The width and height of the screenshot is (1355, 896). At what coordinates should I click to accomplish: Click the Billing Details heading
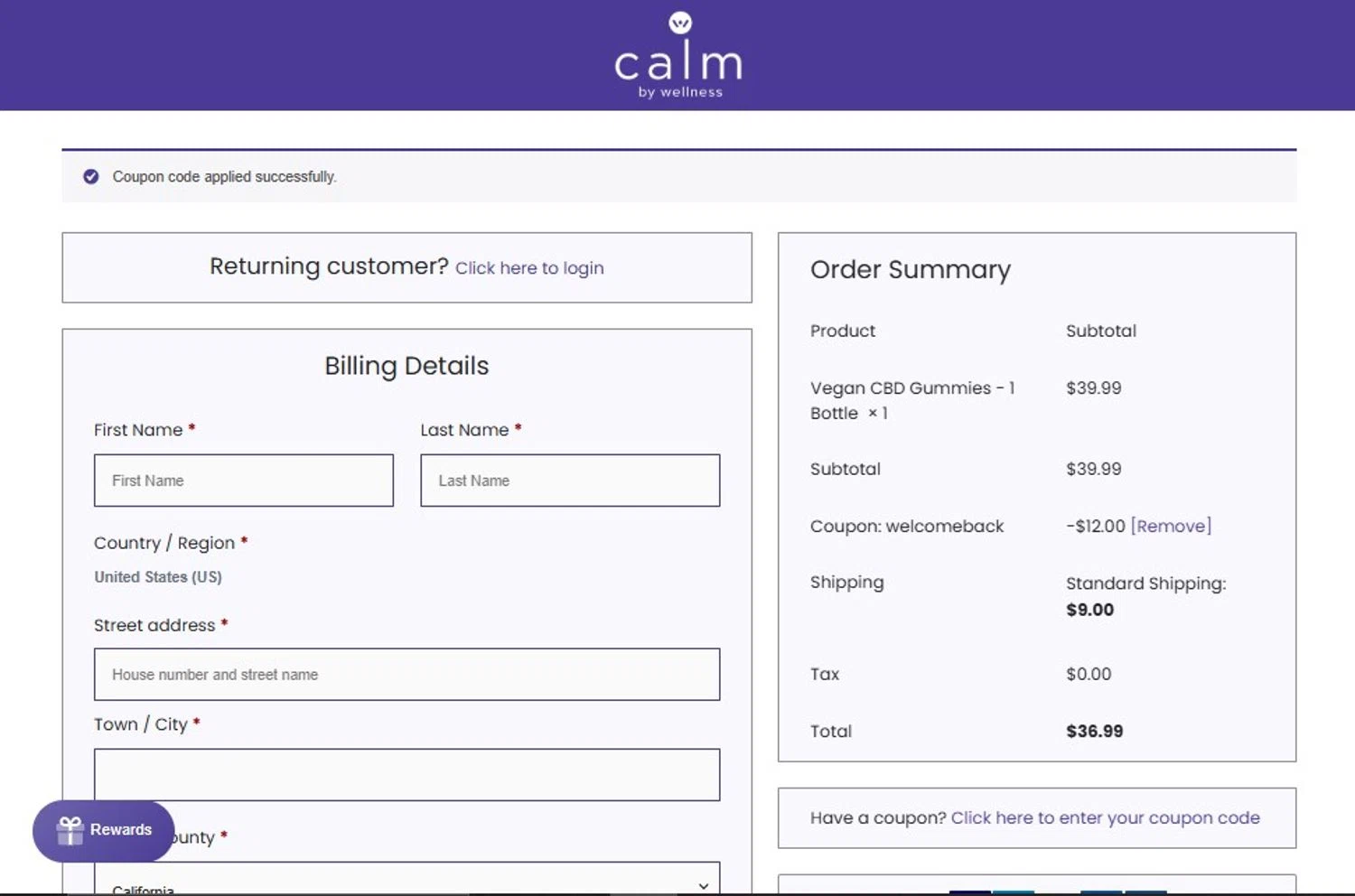[406, 366]
